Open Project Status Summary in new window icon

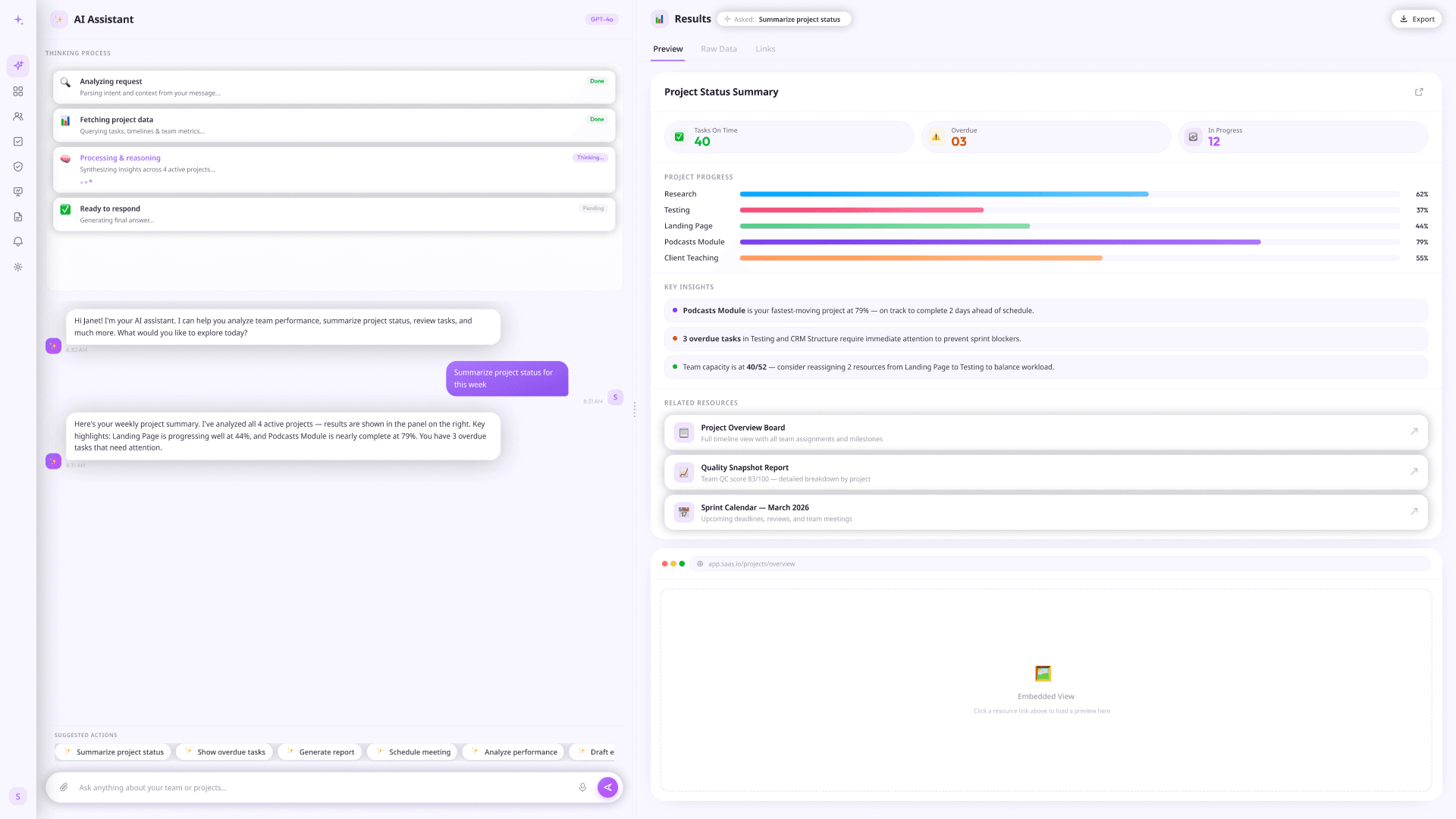[1419, 92]
